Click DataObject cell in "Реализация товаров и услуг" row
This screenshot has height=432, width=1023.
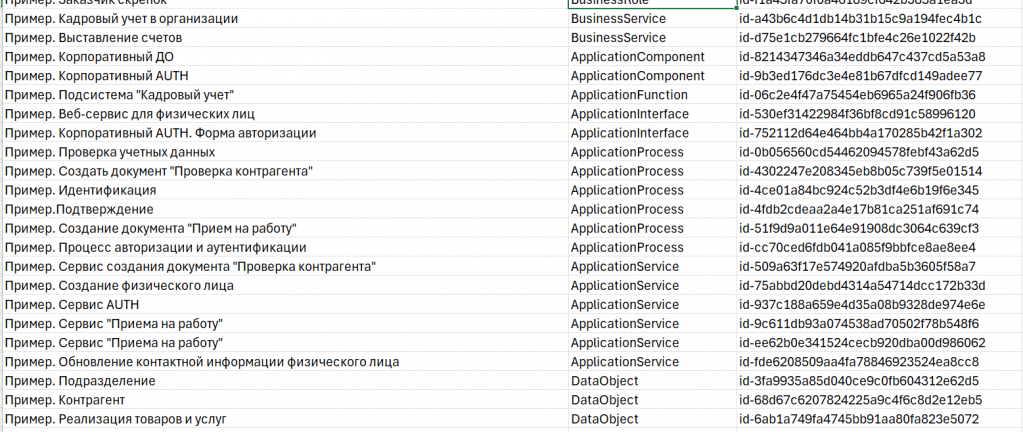point(604,419)
